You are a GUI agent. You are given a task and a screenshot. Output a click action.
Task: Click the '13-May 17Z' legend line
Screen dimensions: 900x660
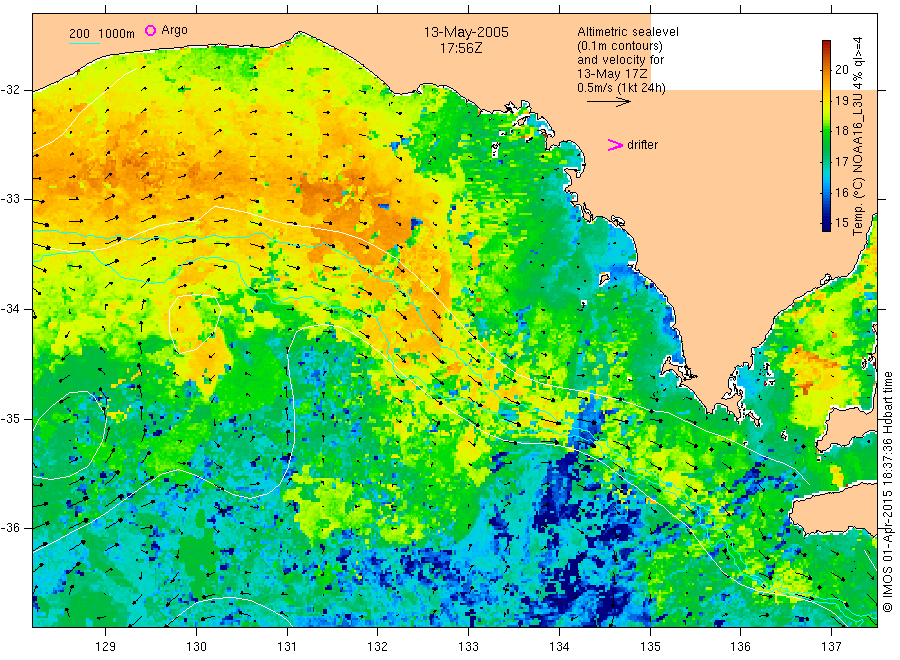(612, 73)
